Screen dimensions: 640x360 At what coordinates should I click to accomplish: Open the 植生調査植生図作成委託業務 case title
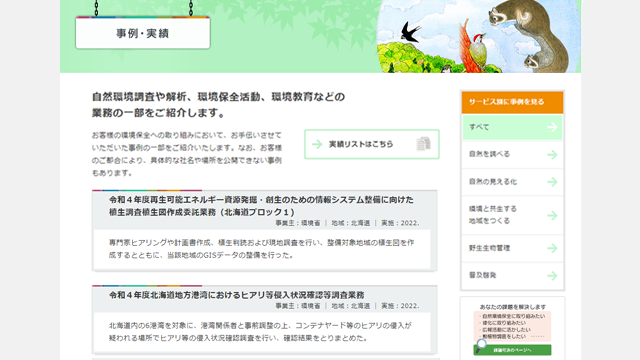(x=261, y=206)
